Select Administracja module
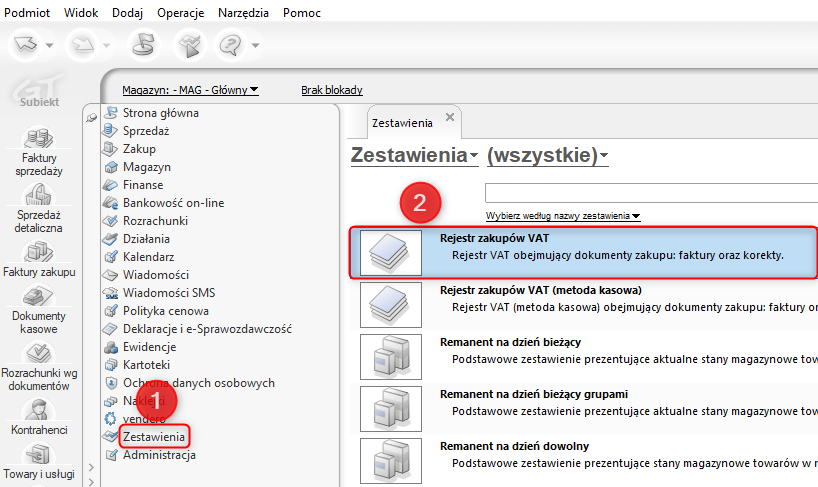The image size is (818, 487). point(159,455)
